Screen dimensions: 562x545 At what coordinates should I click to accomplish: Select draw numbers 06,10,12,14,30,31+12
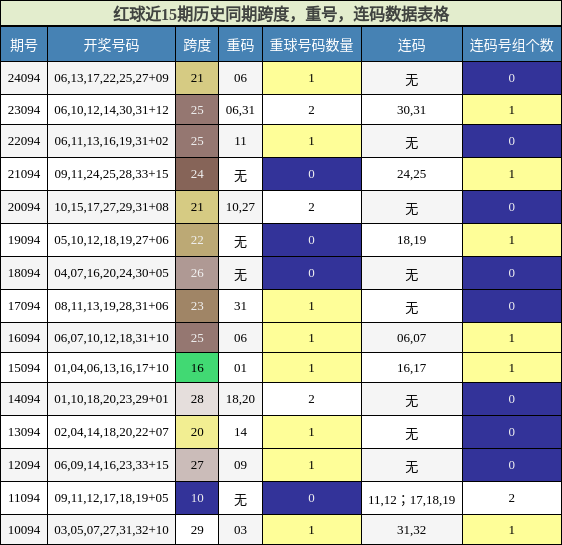(x=111, y=110)
